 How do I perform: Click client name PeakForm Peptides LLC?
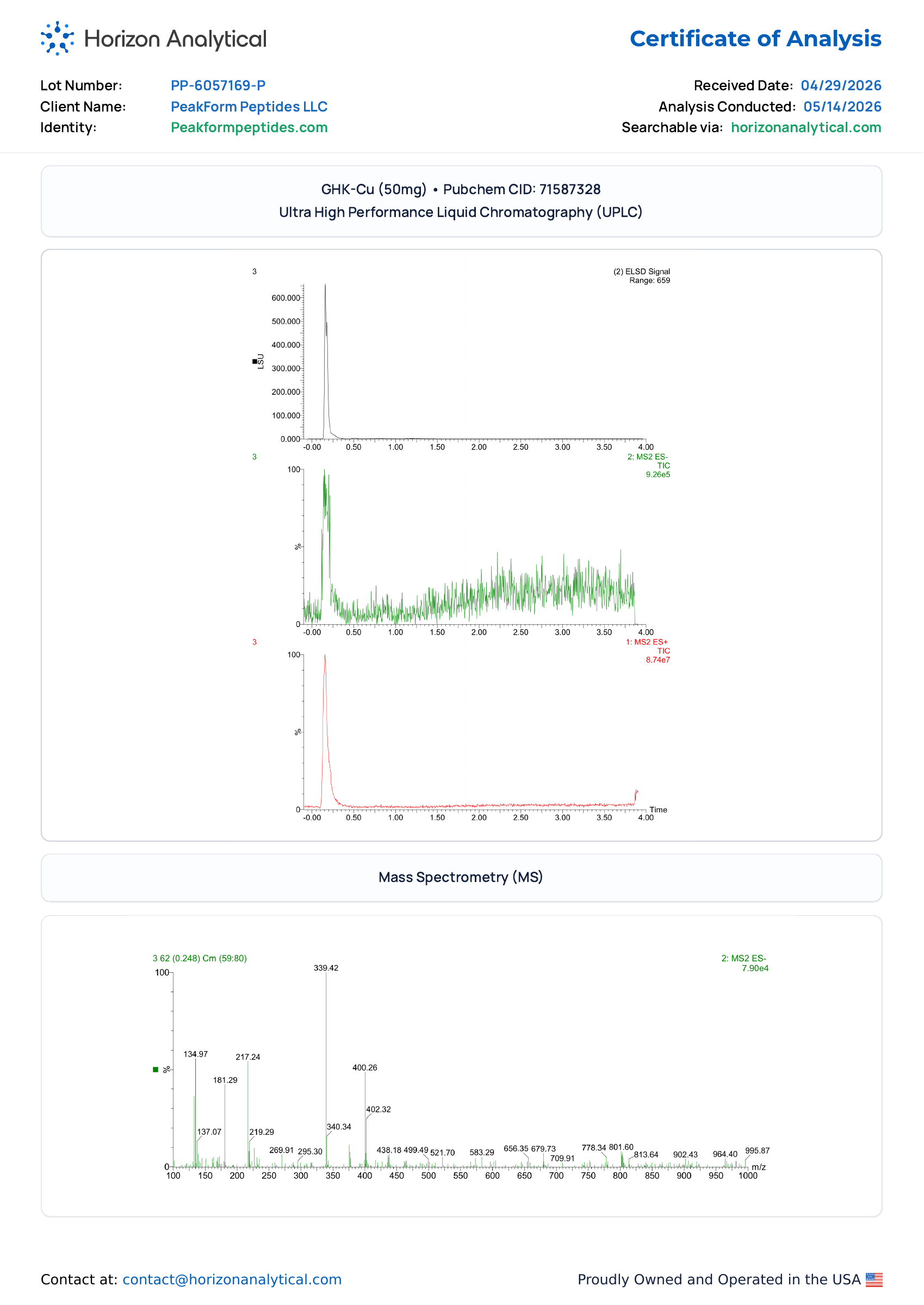249,107
